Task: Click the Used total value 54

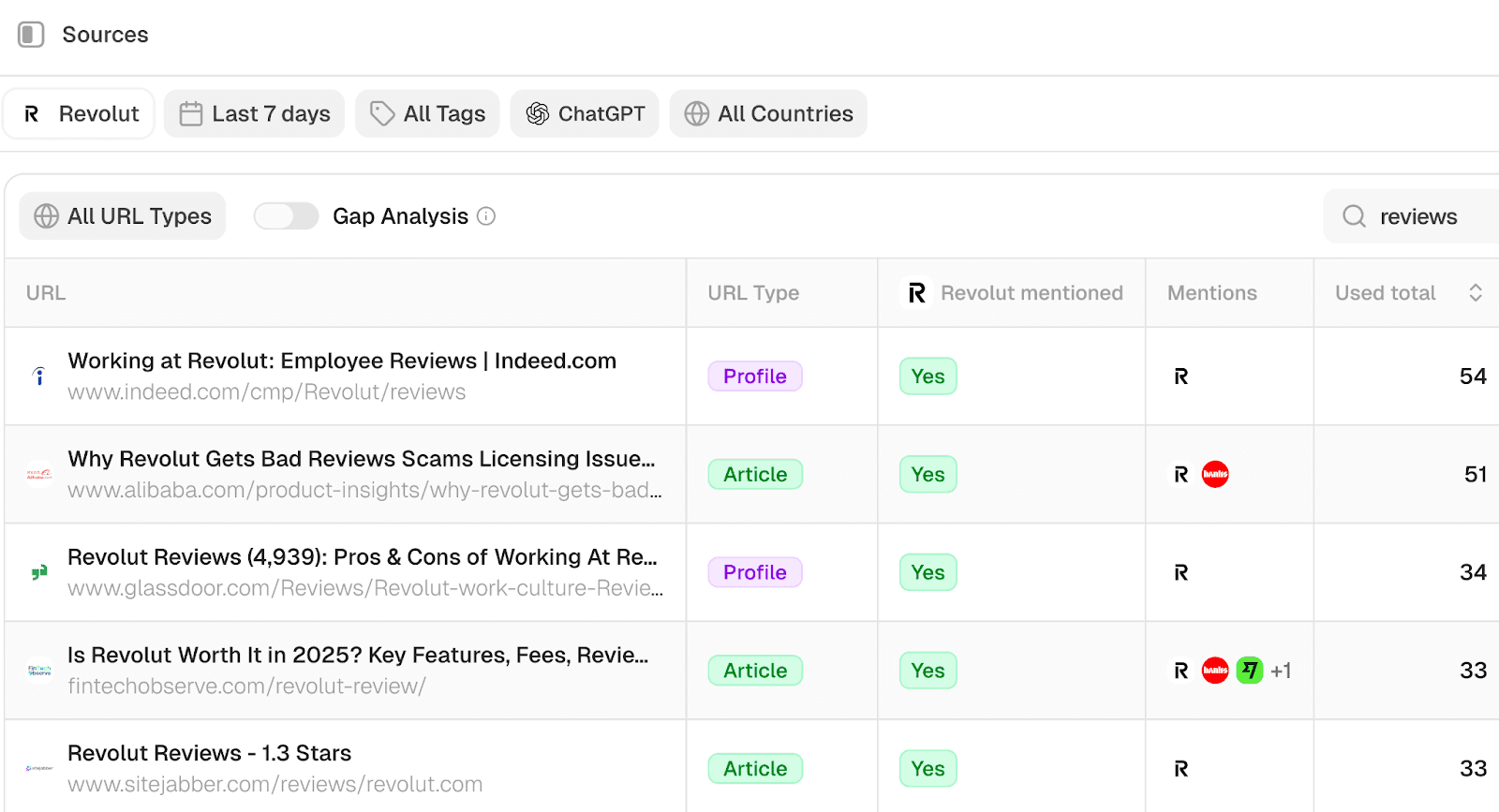Action: [x=1473, y=376]
